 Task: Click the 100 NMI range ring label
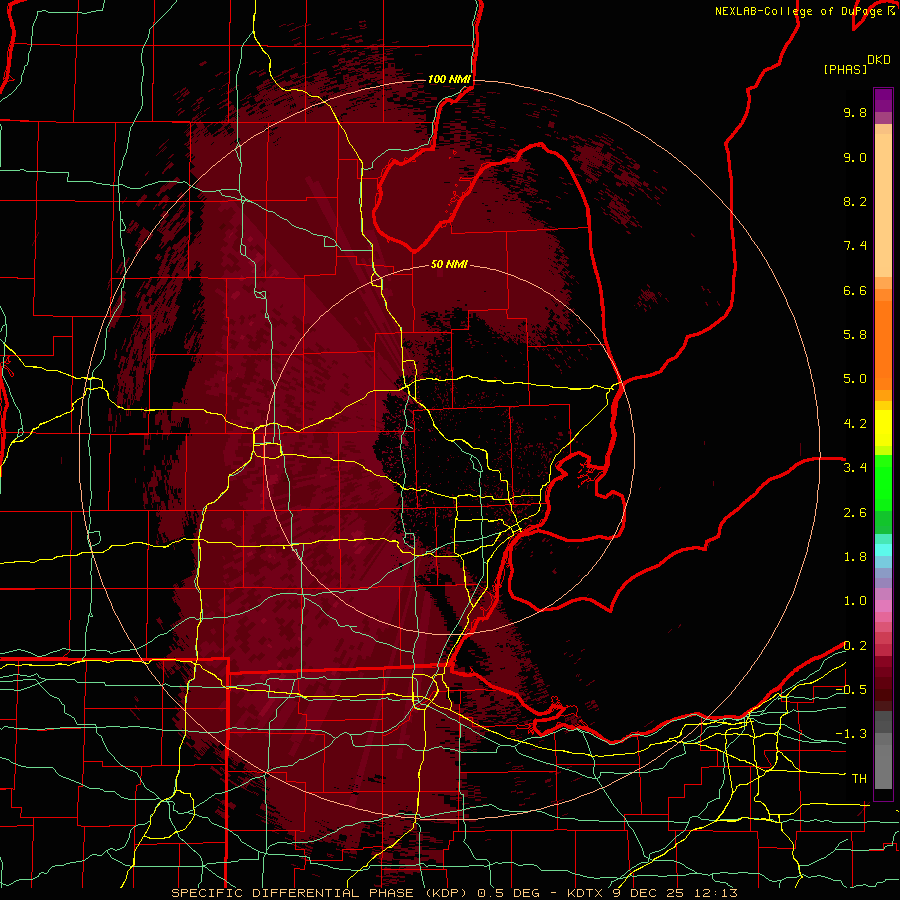click(449, 79)
